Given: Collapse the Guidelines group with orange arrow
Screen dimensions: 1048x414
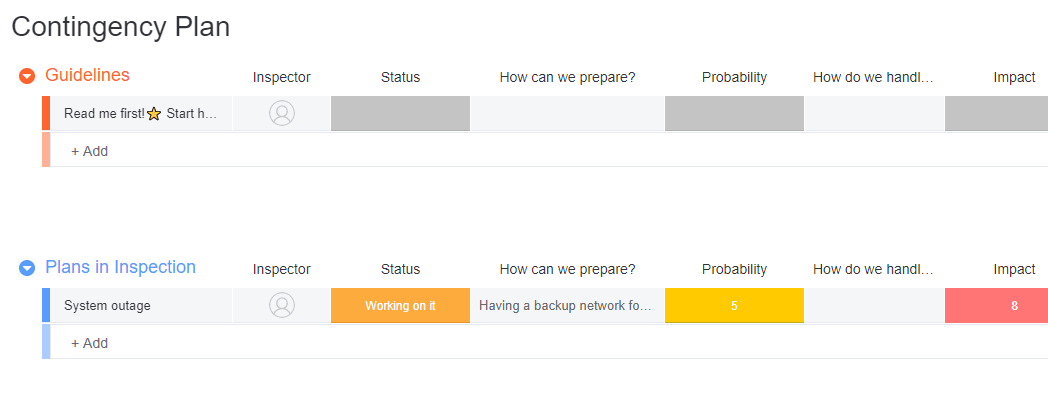Looking at the screenshot, I should pos(27,76).
